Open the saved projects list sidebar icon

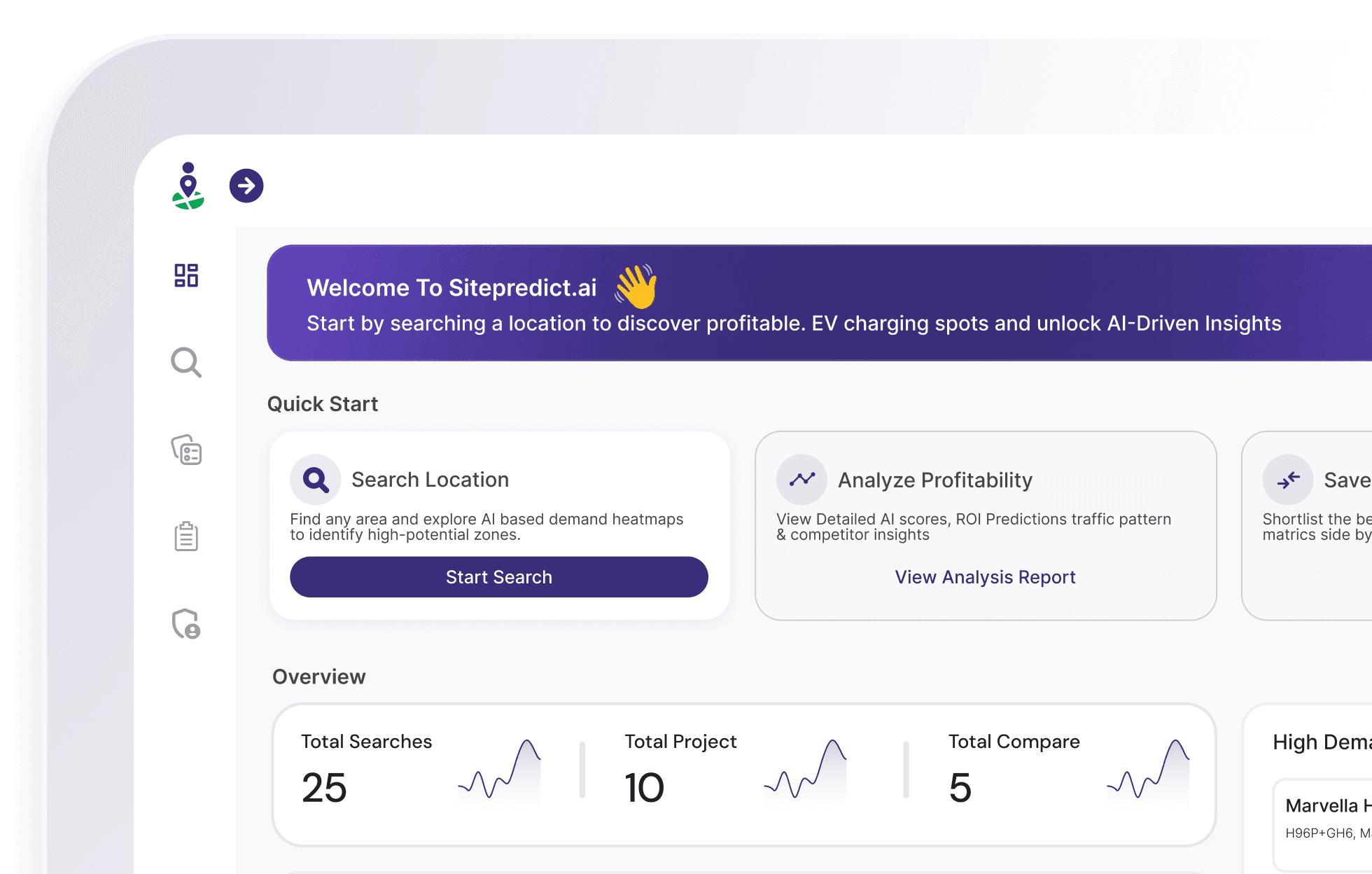click(186, 450)
